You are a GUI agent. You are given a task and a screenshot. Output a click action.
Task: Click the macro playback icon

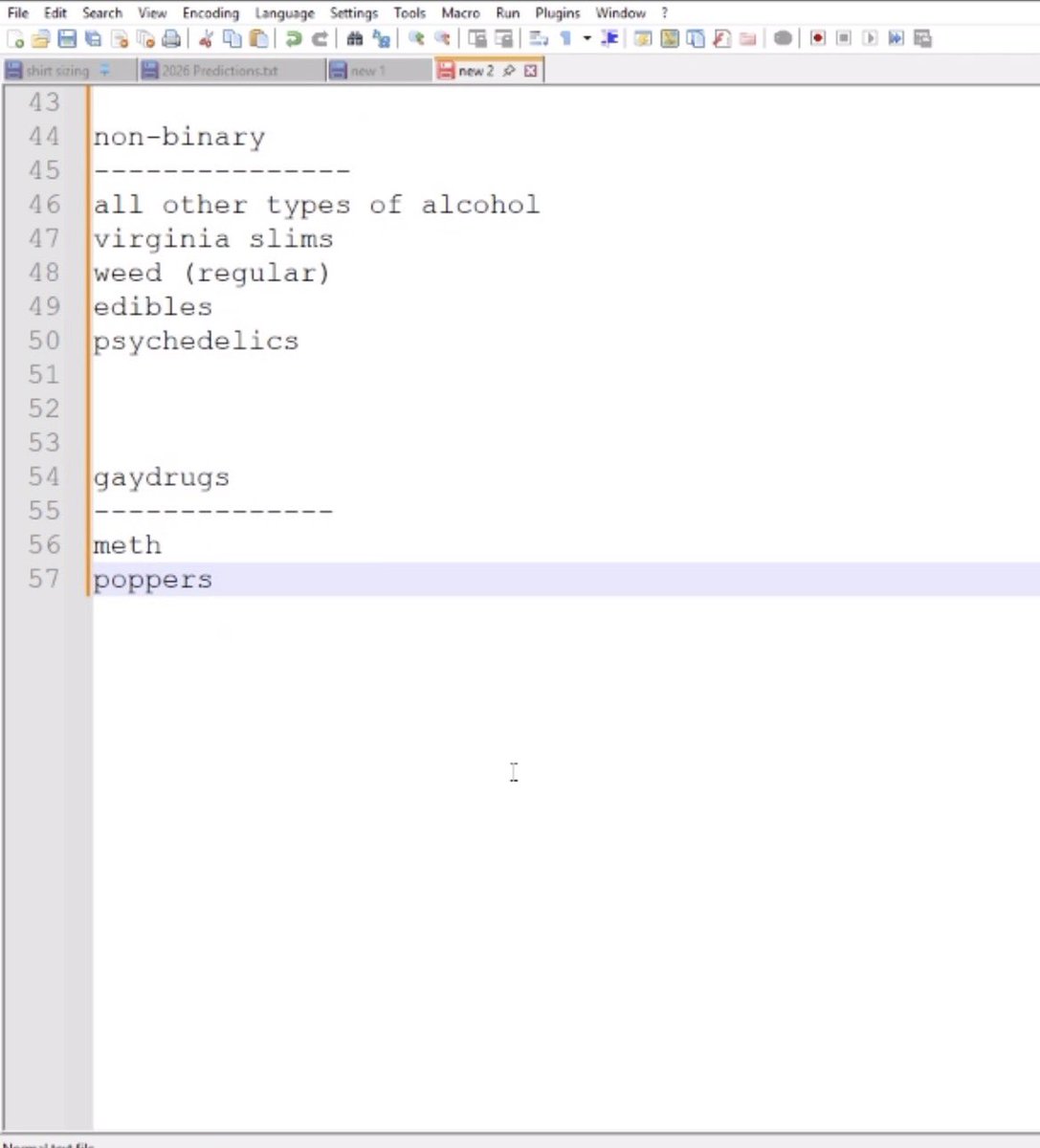870,39
